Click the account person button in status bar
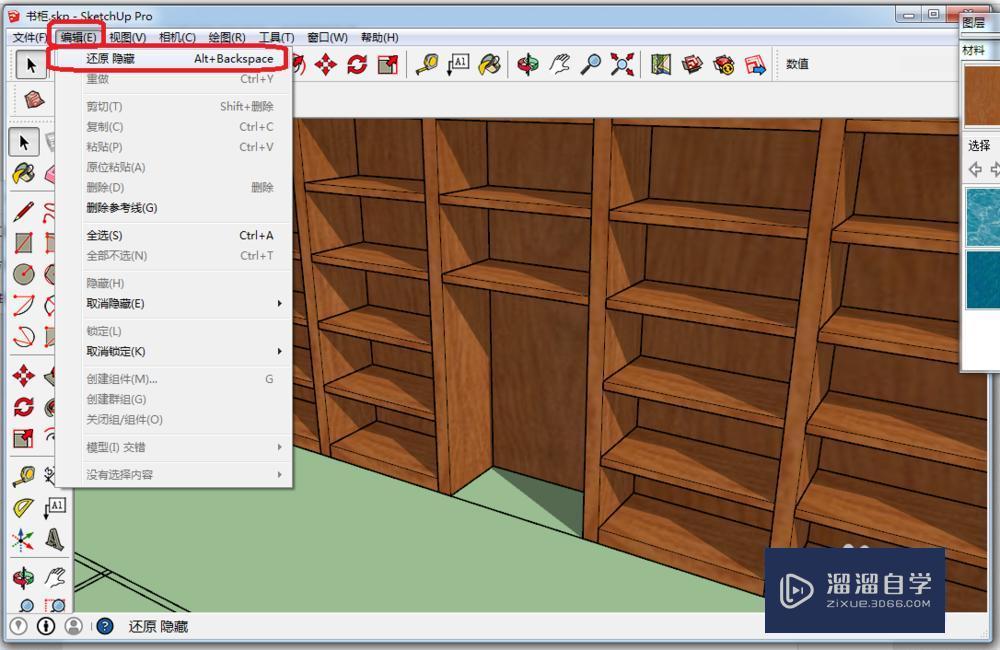1000x650 pixels. click(72, 626)
